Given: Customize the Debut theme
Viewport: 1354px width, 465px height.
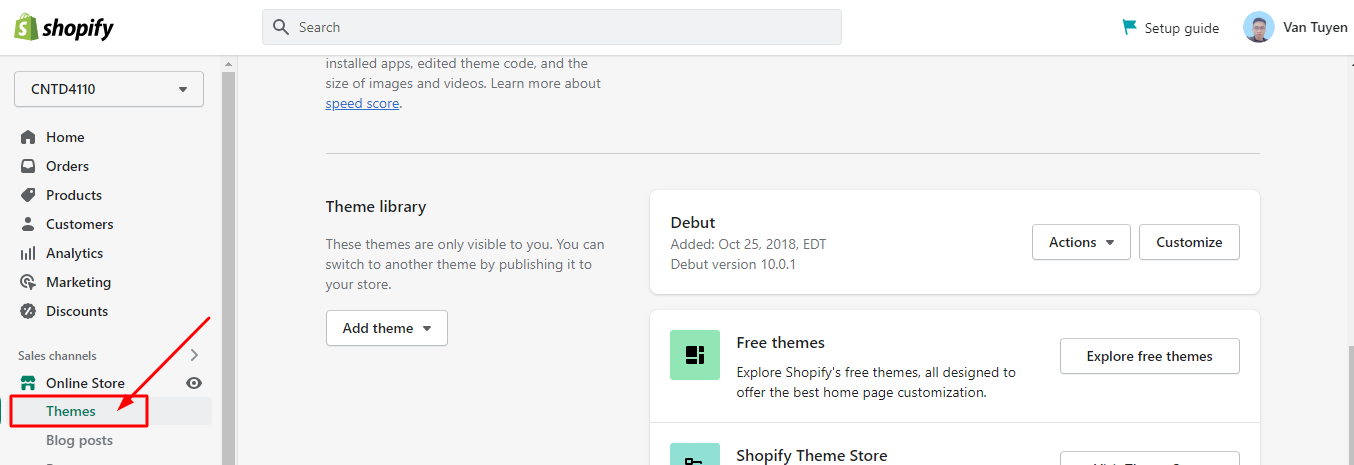Looking at the screenshot, I should (x=1189, y=242).
